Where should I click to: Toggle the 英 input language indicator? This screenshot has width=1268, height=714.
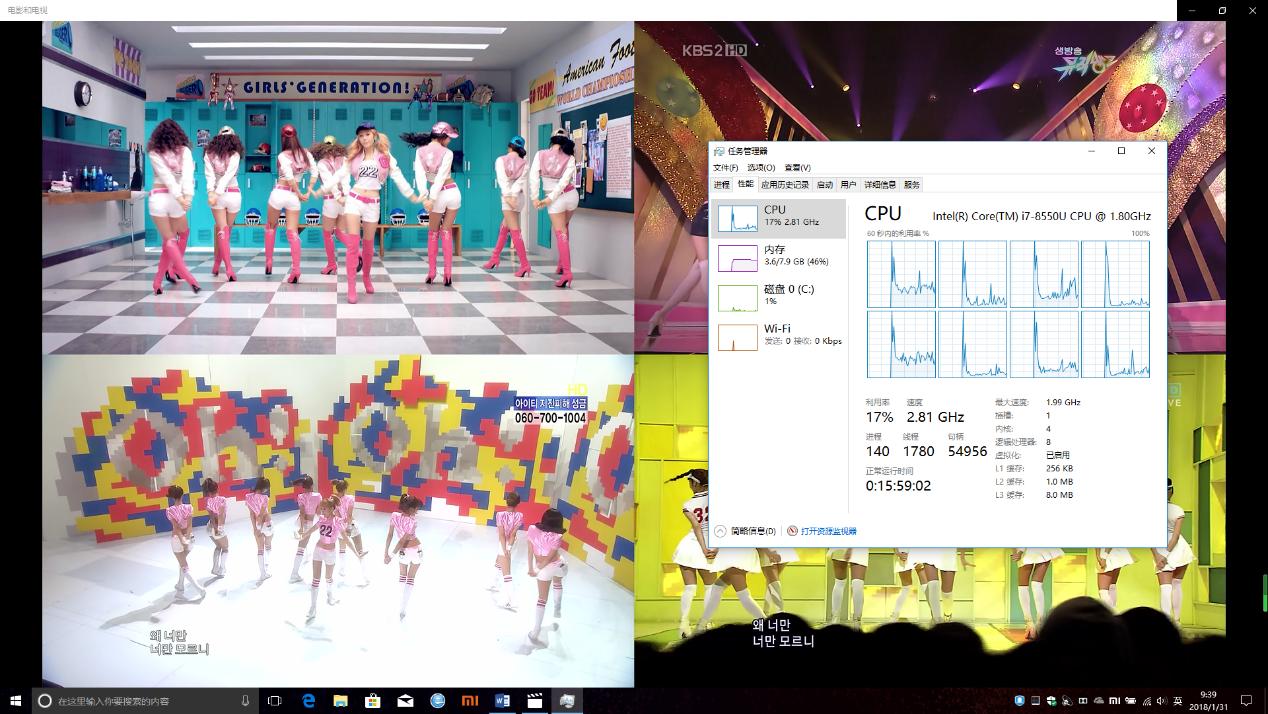coord(1176,701)
